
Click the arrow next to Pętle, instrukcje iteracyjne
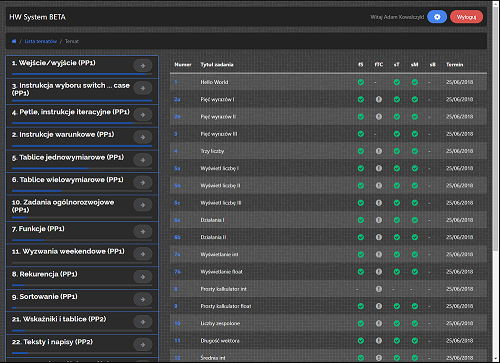pos(143,115)
